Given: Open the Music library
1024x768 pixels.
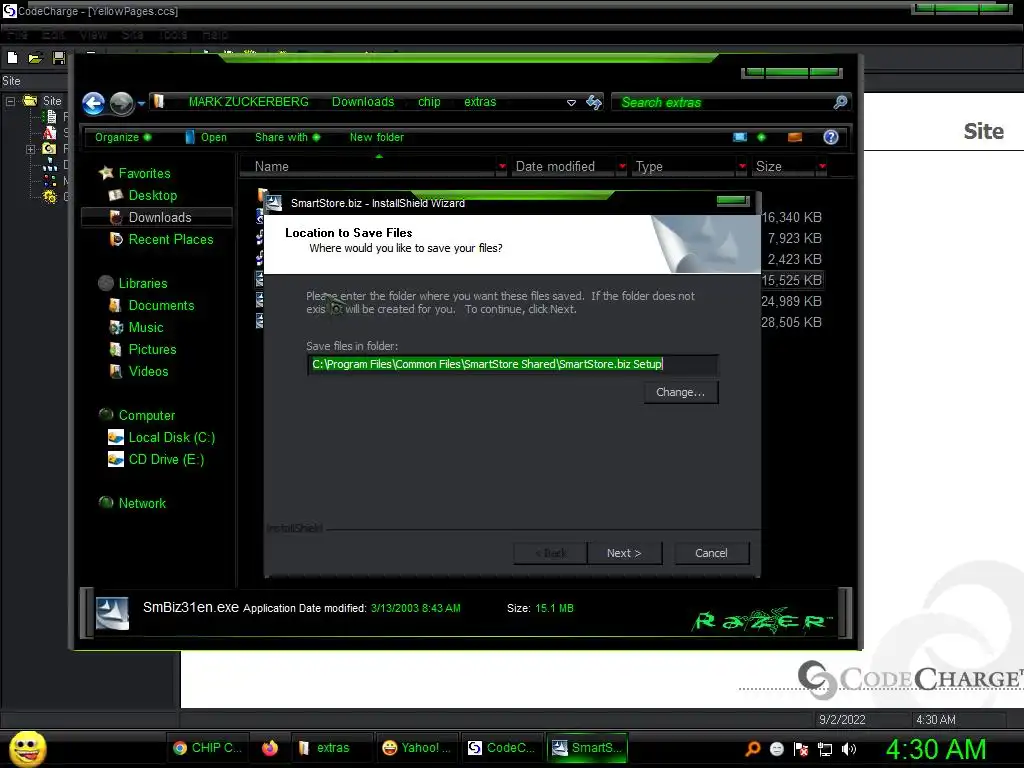Looking at the screenshot, I should coord(146,328).
